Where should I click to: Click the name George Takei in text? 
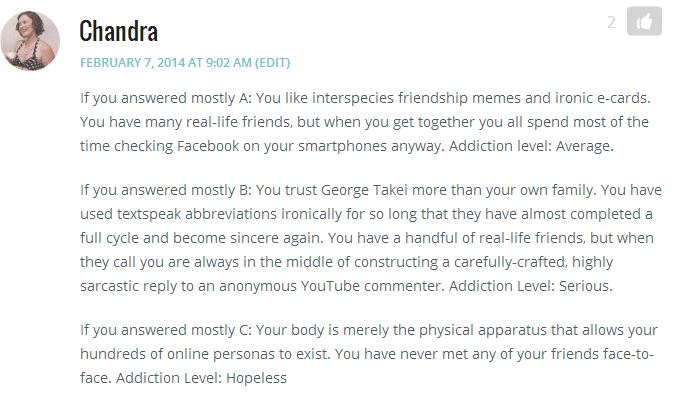[x=364, y=190]
